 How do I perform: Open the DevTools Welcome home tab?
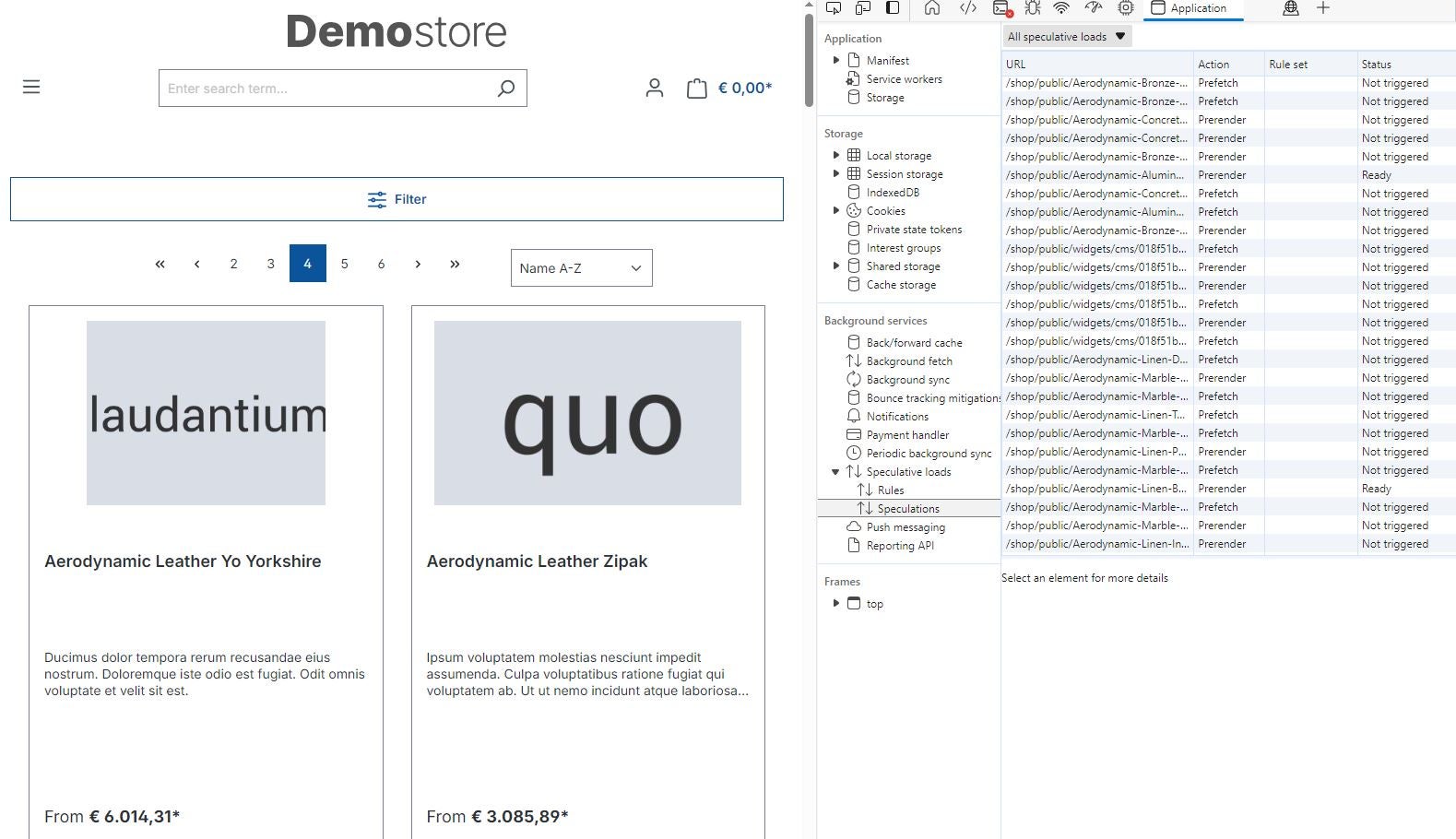tap(932, 8)
